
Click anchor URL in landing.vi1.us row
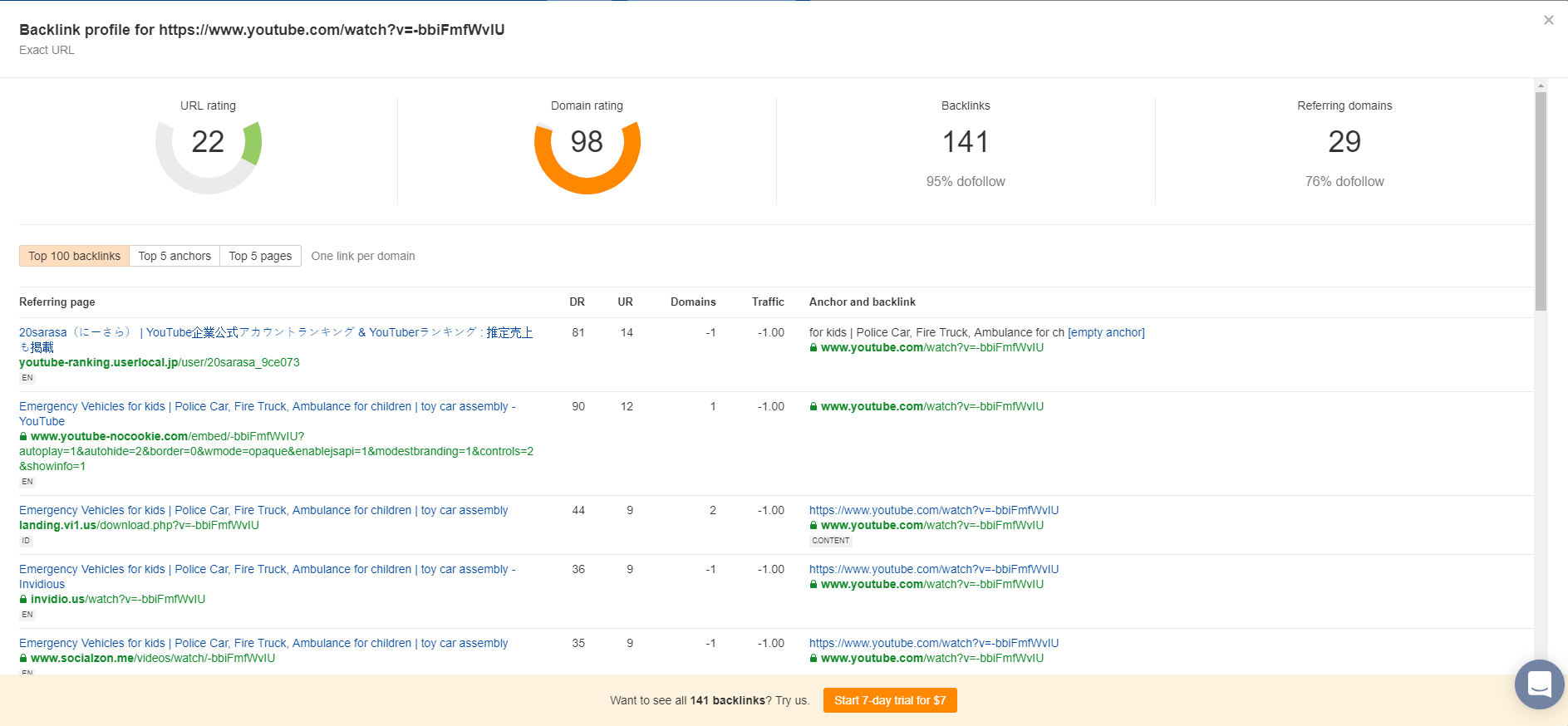[x=934, y=510]
